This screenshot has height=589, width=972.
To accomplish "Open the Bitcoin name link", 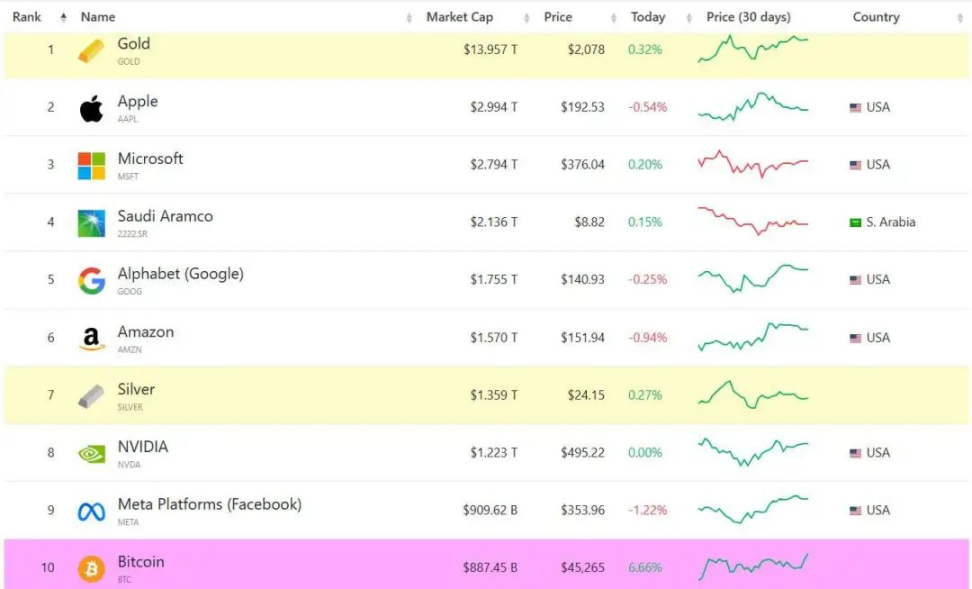I will click(141, 562).
